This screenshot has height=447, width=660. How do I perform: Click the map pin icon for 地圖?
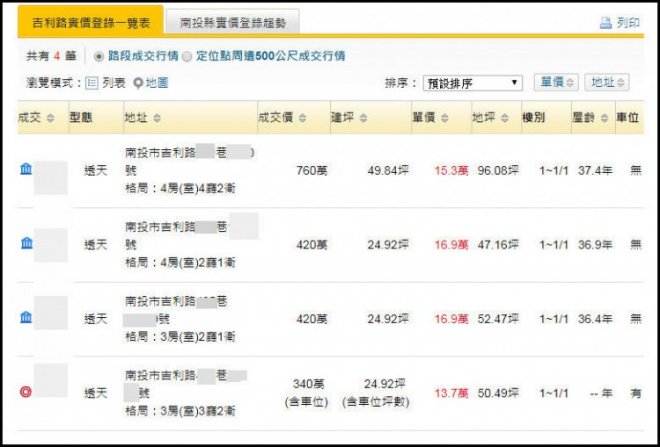pos(138,83)
